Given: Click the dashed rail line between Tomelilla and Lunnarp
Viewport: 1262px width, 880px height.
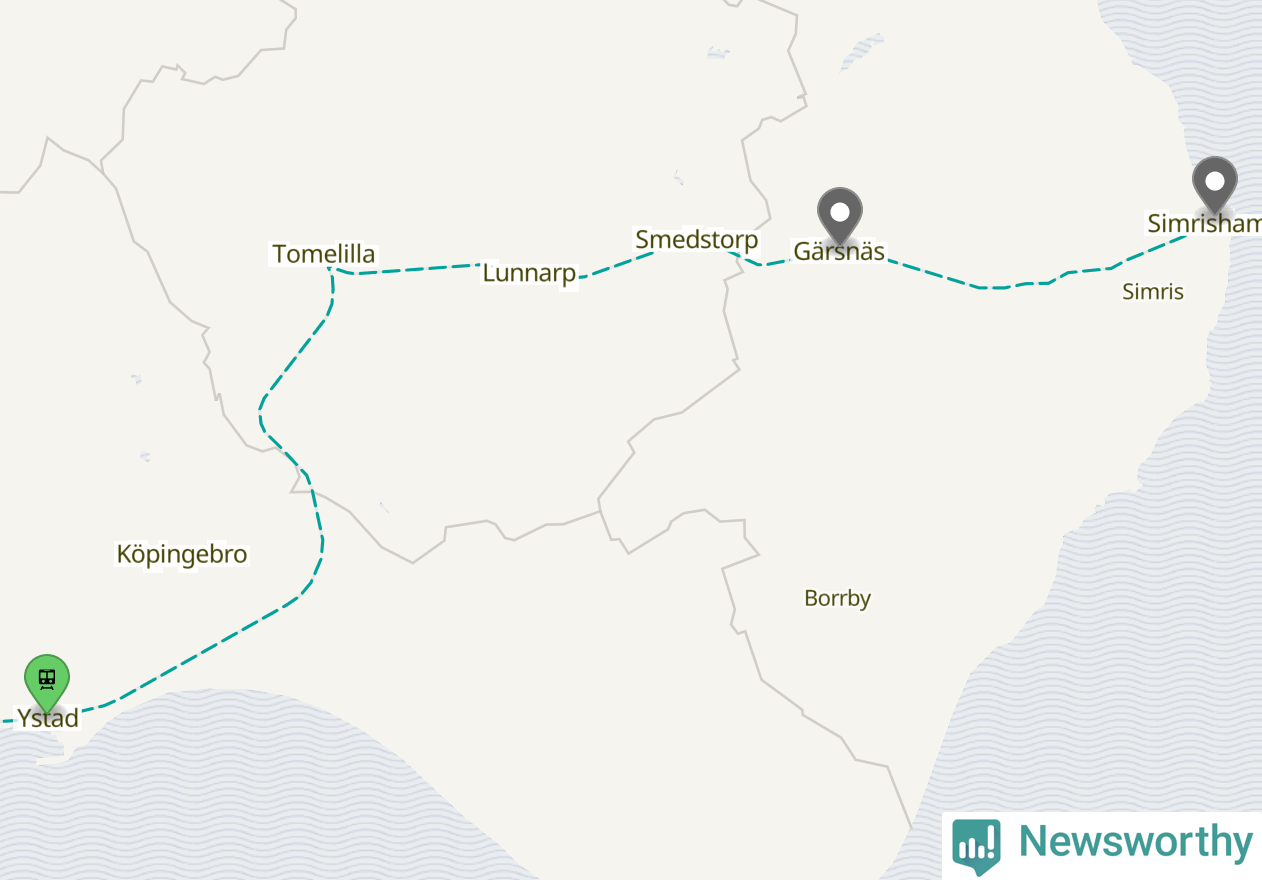Looking at the screenshot, I should tap(420, 269).
